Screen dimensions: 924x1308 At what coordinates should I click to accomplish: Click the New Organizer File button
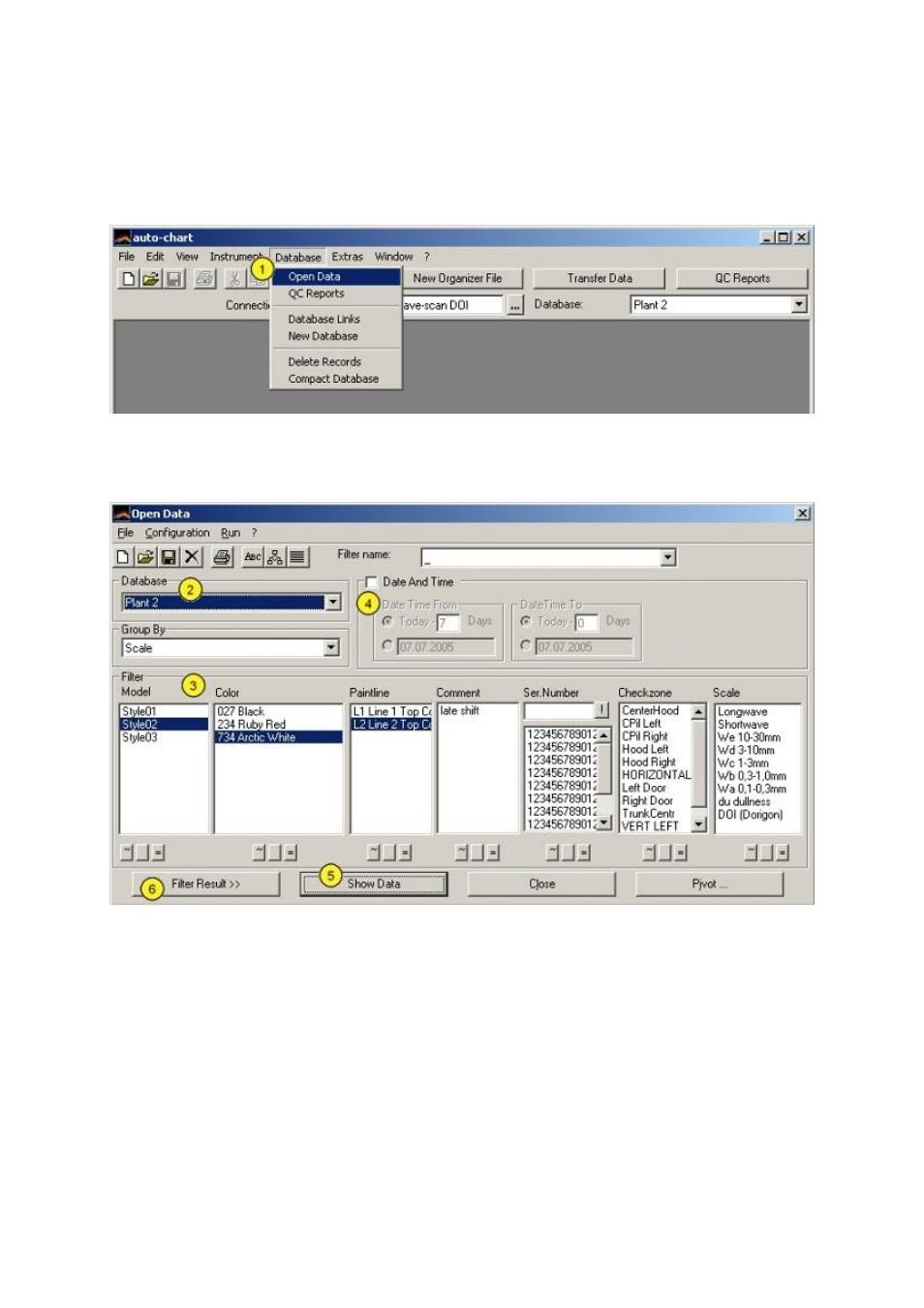[x=462, y=278]
